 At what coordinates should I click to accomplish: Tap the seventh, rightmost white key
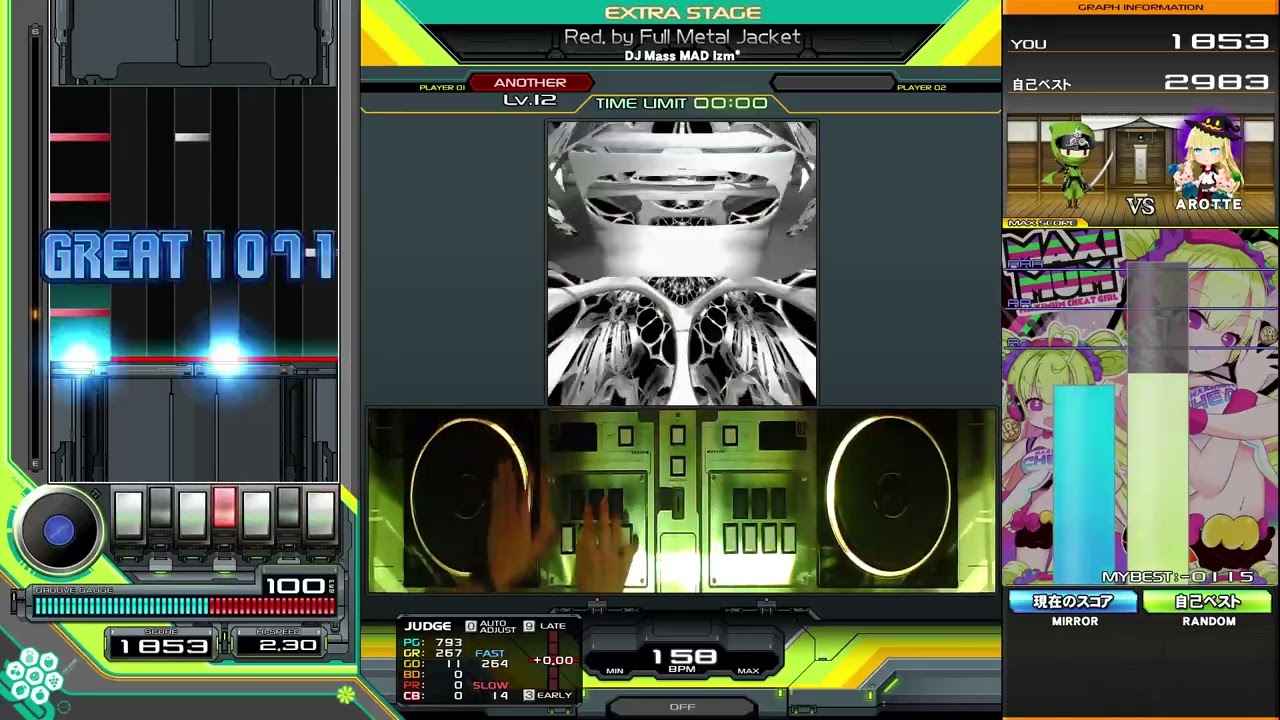(x=320, y=513)
